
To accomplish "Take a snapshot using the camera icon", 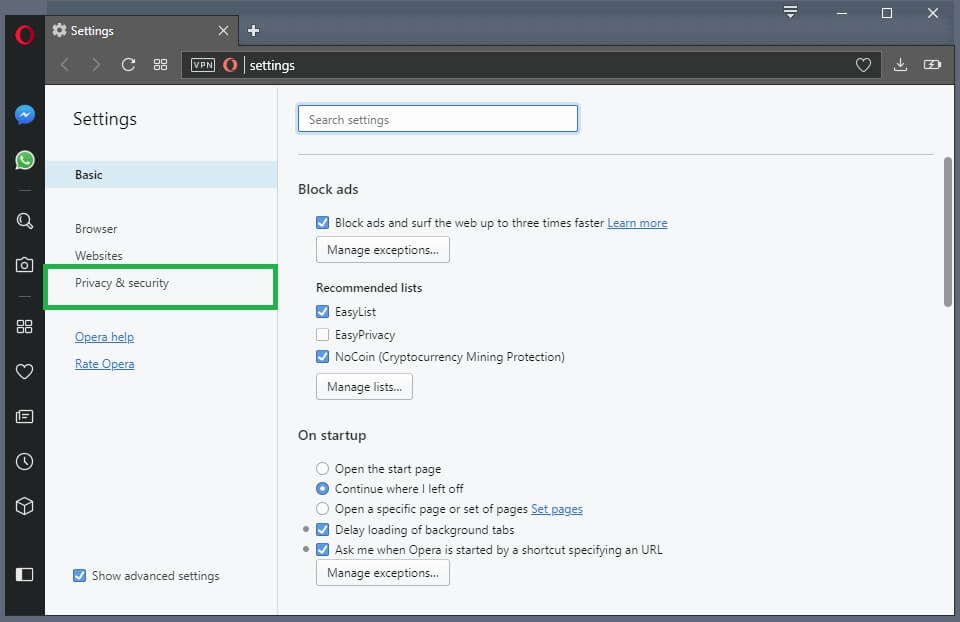I will coord(23,264).
